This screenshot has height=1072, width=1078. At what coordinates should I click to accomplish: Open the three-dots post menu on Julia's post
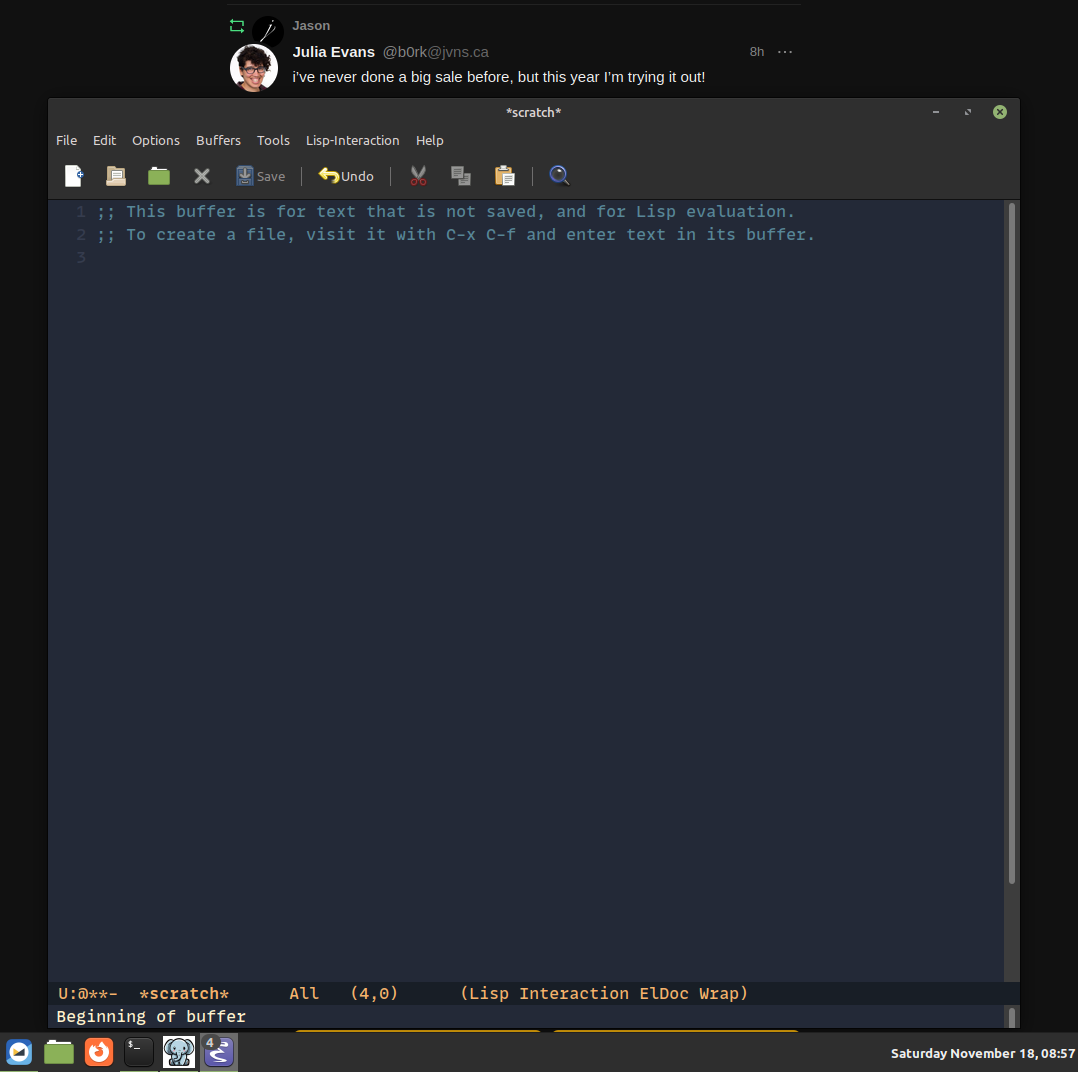785,52
